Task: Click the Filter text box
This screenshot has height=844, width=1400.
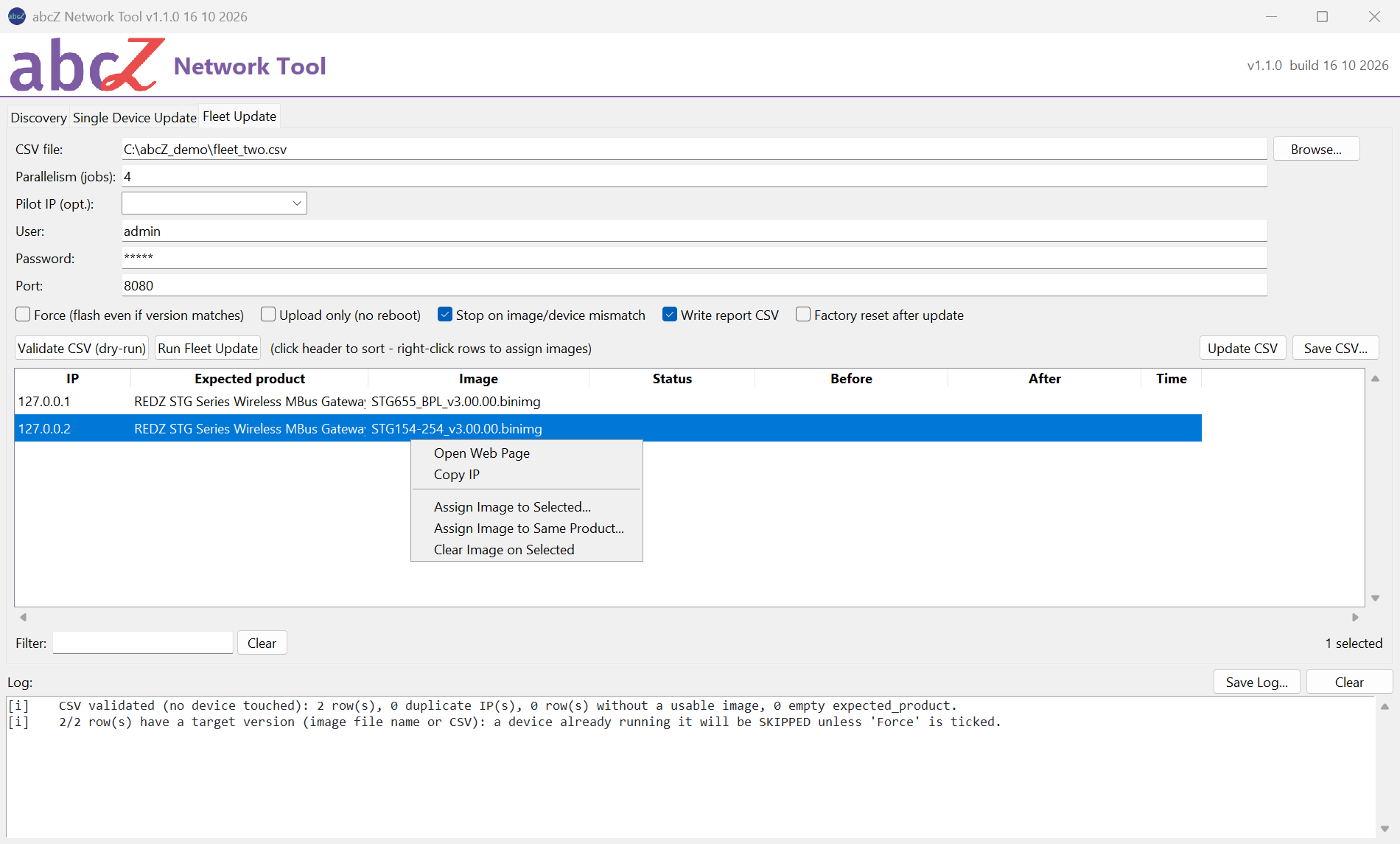Action: click(143, 643)
